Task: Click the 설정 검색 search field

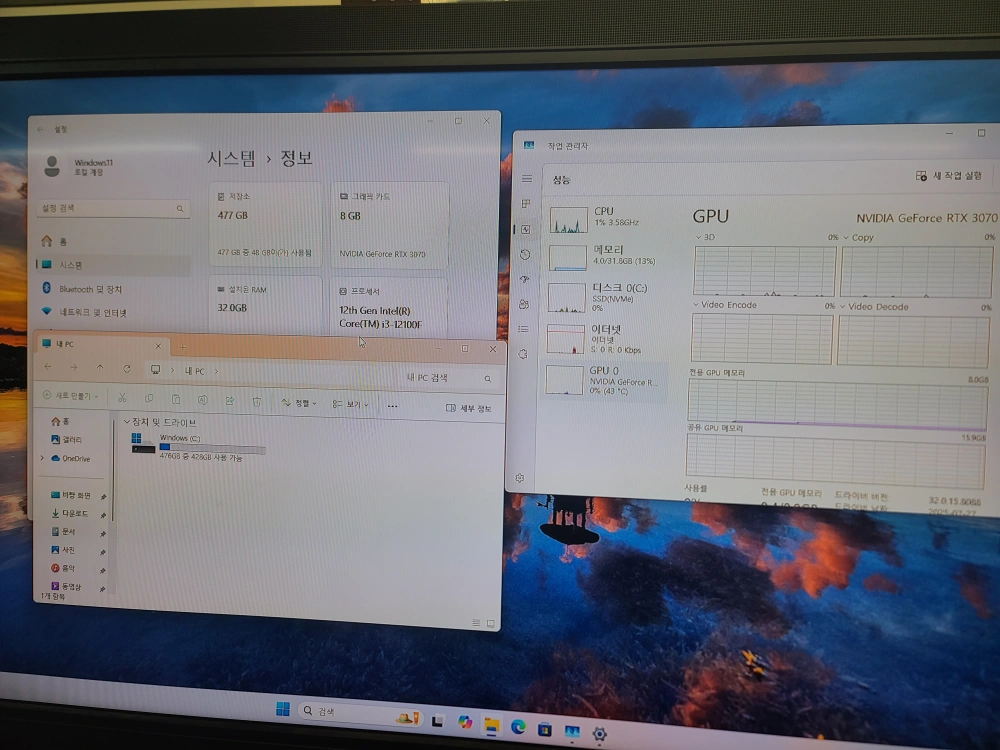Action: click(x=112, y=208)
